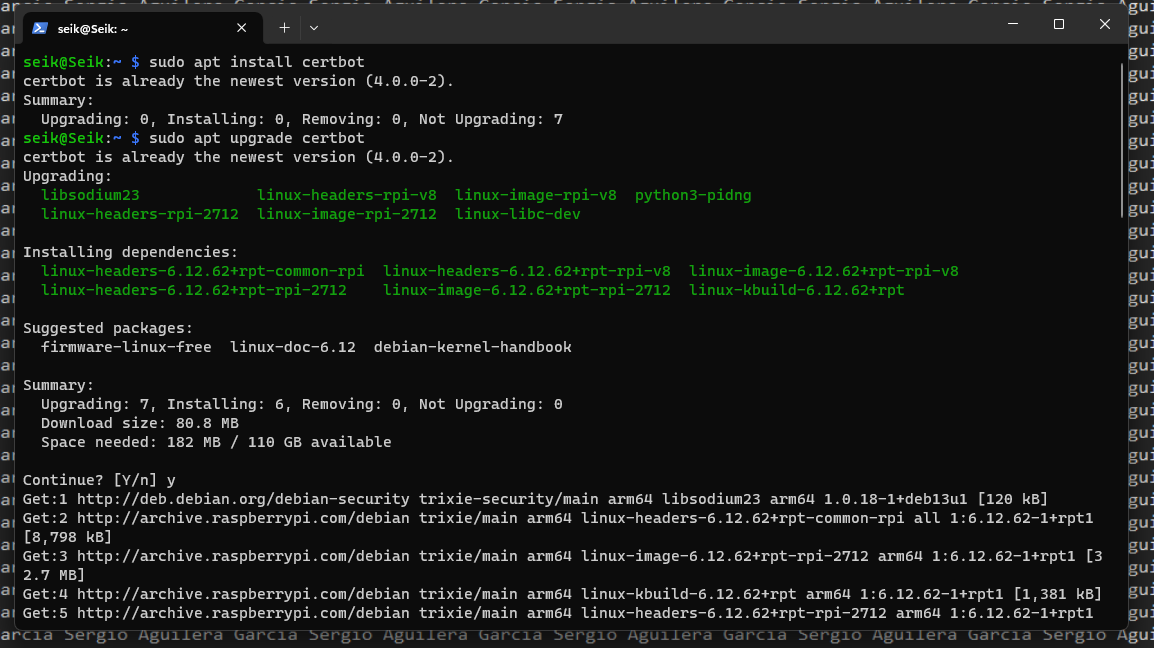Image resolution: width=1154 pixels, height=648 pixels.
Task: Maximize the terminal window
Action: 1058,24
